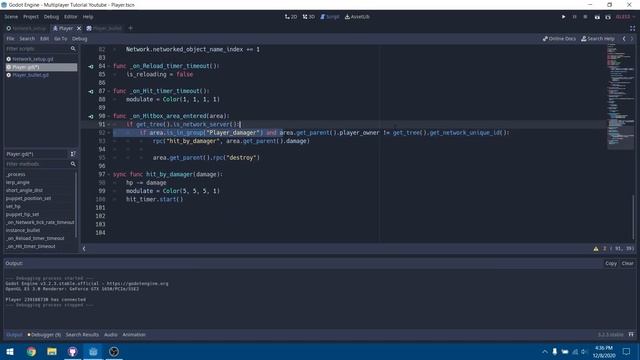Toggle the scripts panel arrow
640x360 pixels.
tap(84, 249)
